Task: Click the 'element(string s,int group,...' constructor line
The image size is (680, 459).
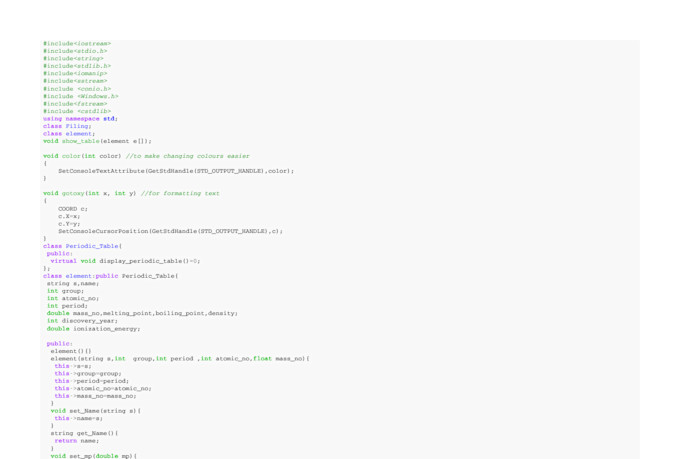Action: click(180, 359)
